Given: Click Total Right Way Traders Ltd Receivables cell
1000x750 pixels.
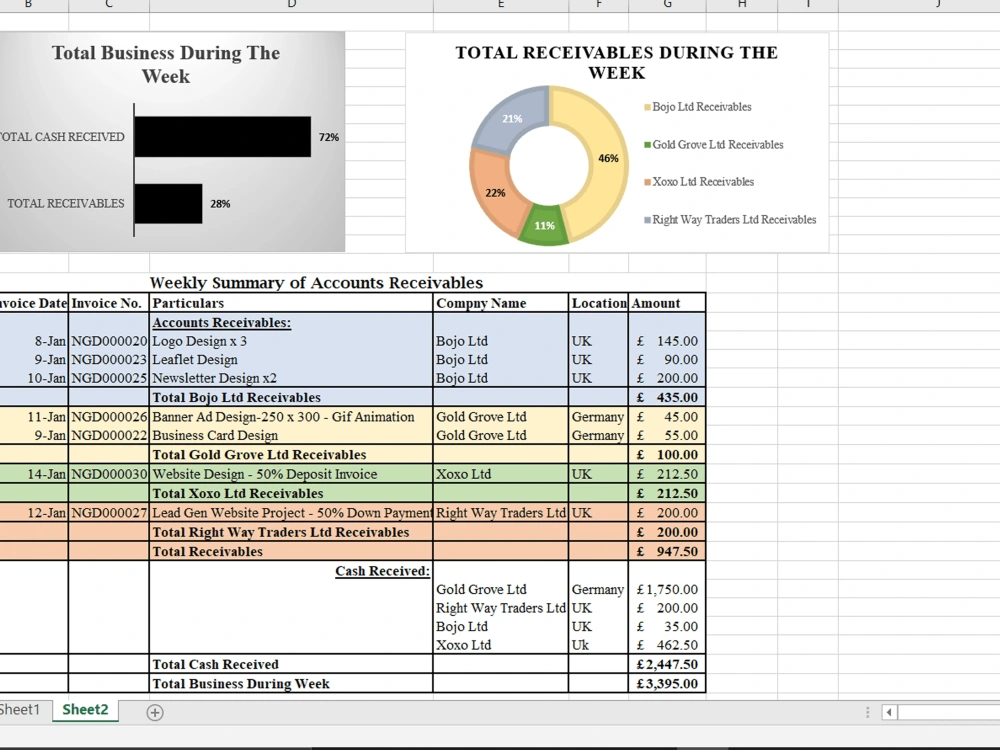Looking at the screenshot, I should pos(291,533).
